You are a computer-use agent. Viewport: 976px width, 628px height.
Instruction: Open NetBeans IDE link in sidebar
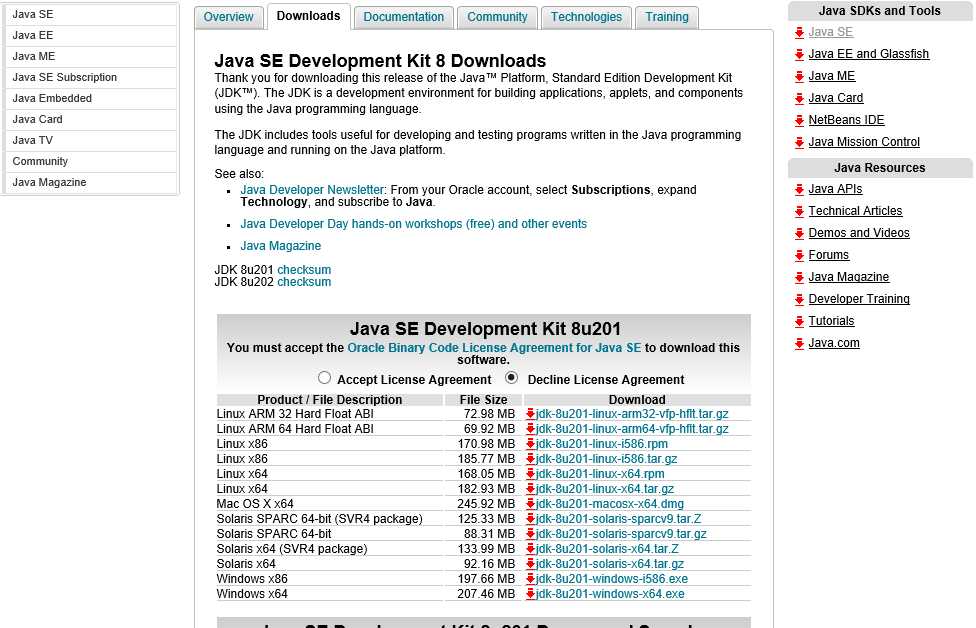(x=846, y=120)
